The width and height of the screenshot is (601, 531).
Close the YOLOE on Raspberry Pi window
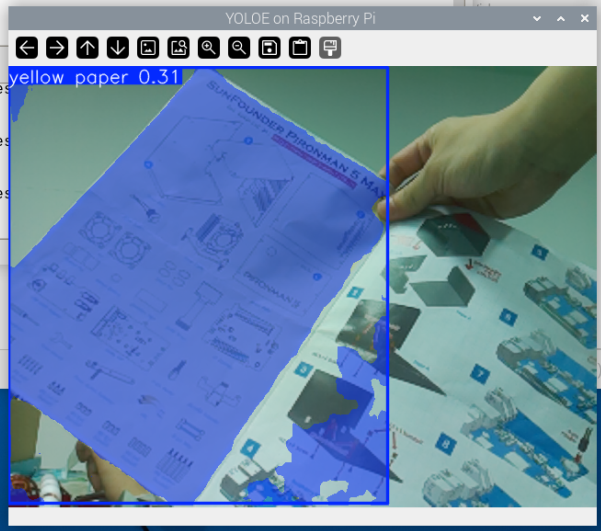click(x=585, y=18)
